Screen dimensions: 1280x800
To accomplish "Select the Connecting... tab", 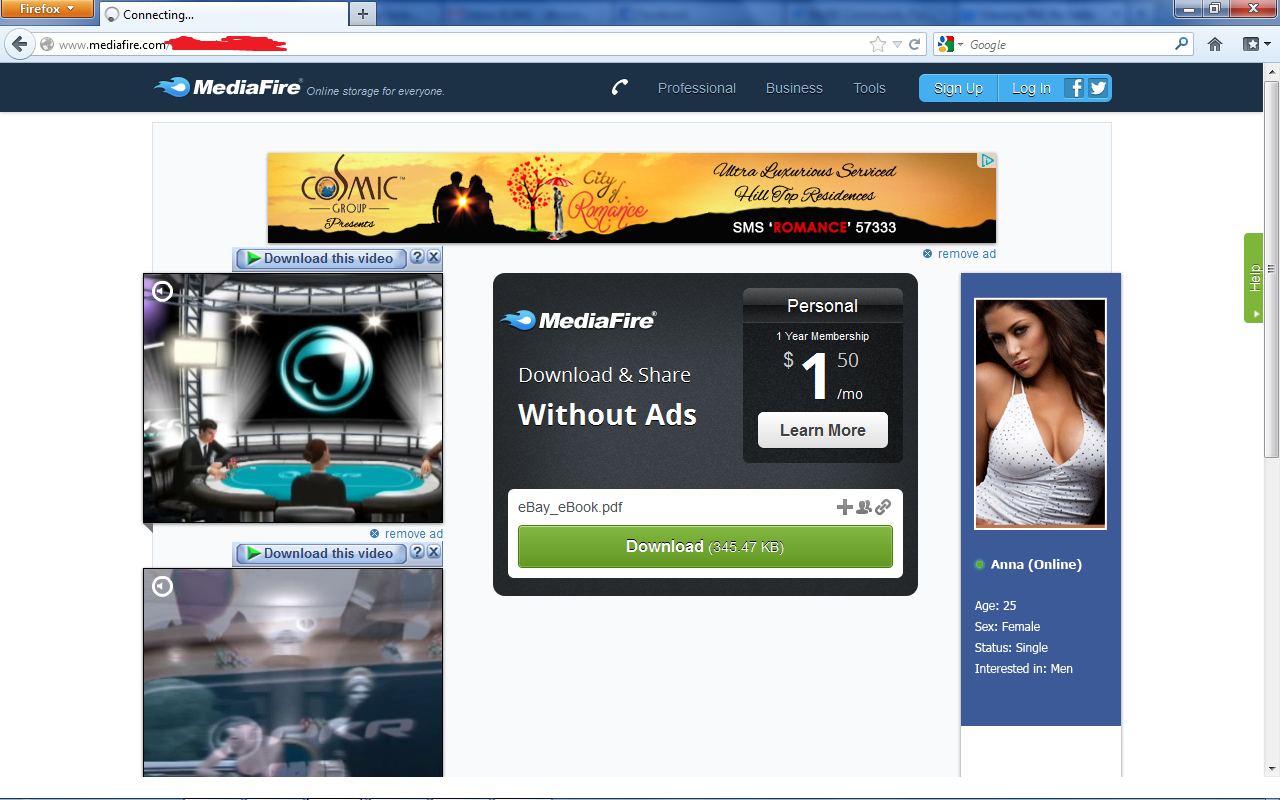I will (x=224, y=14).
